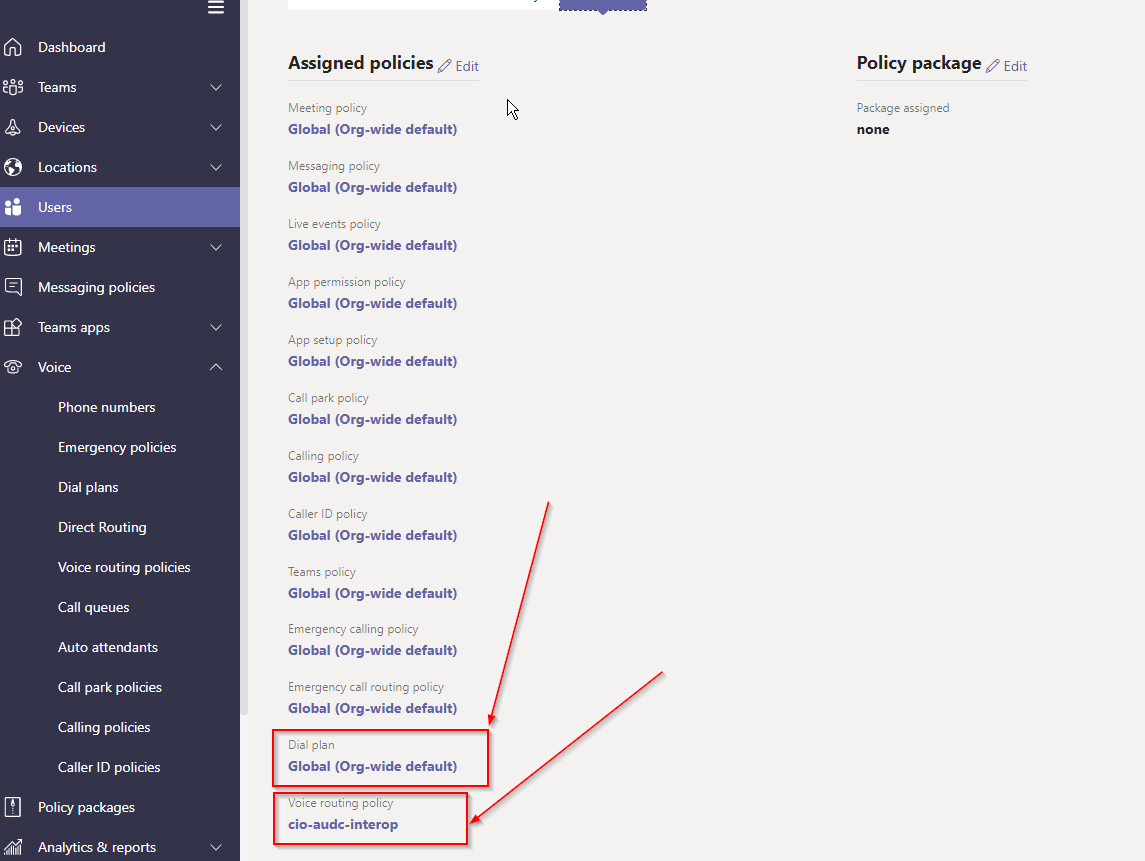The width and height of the screenshot is (1145, 861).
Task: Click the Policy packages icon
Action: (12, 807)
